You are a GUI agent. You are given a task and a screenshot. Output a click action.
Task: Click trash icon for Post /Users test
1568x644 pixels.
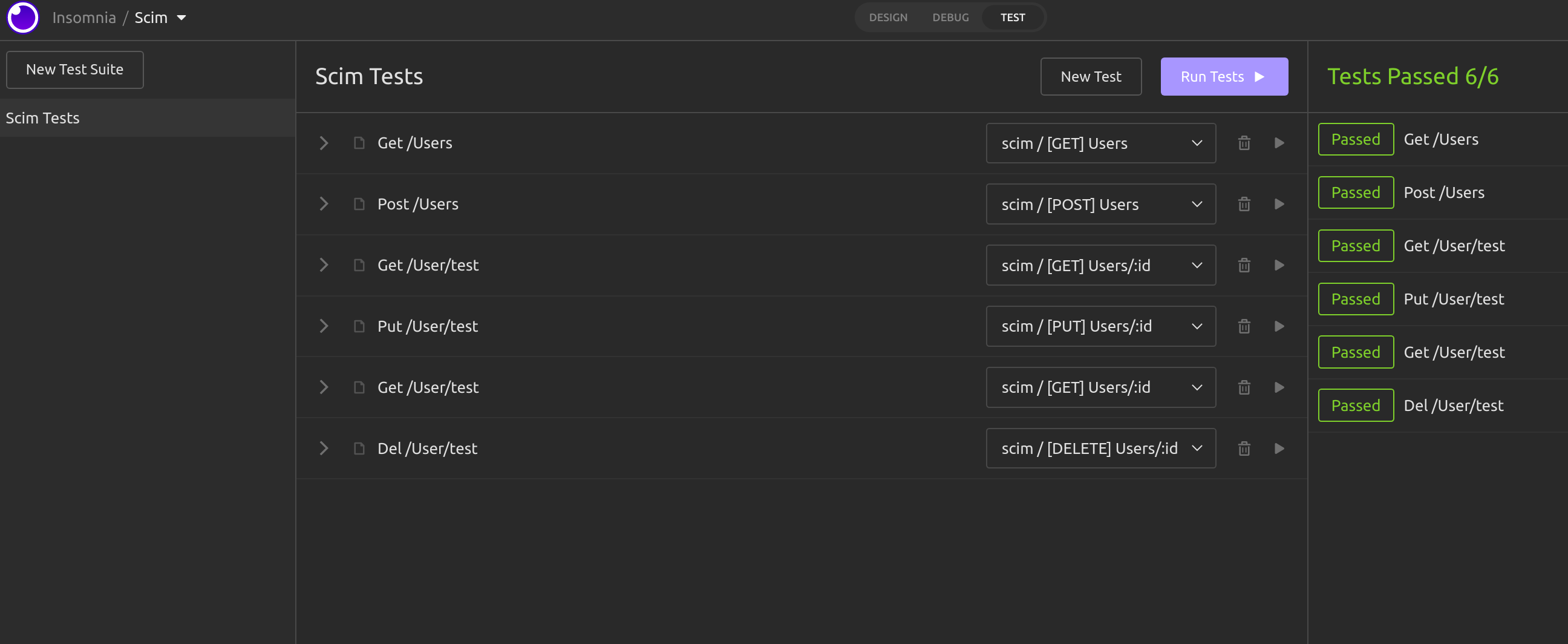pyautogui.click(x=1244, y=204)
